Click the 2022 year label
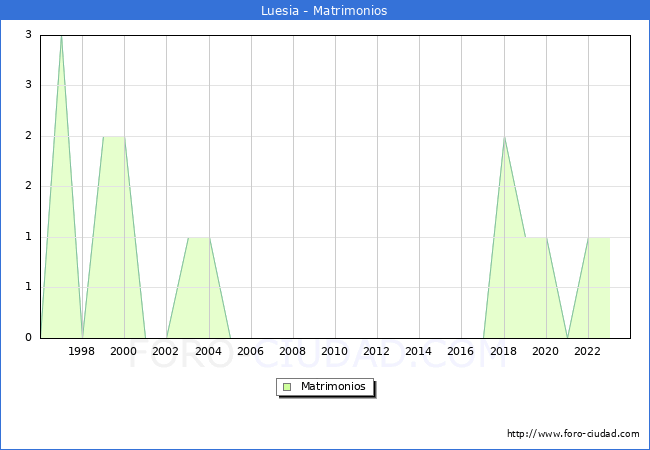Screen dimensions: 650x450 tap(587, 352)
